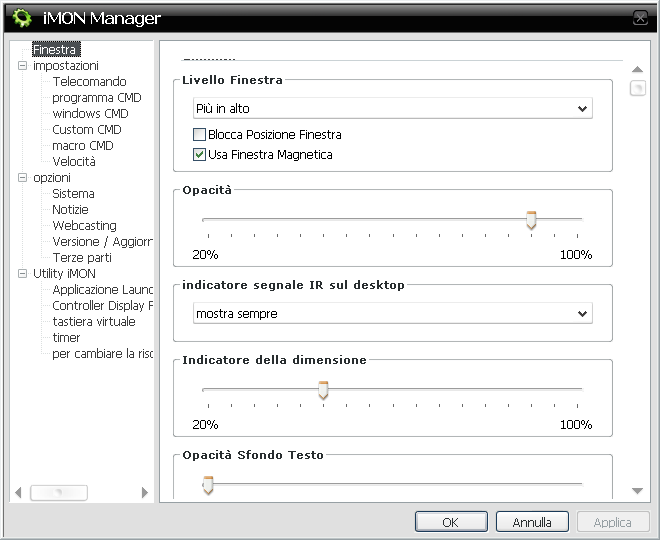Cancel changes with Annulla button
The height and width of the screenshot is (540, 660).
point(532,522)
